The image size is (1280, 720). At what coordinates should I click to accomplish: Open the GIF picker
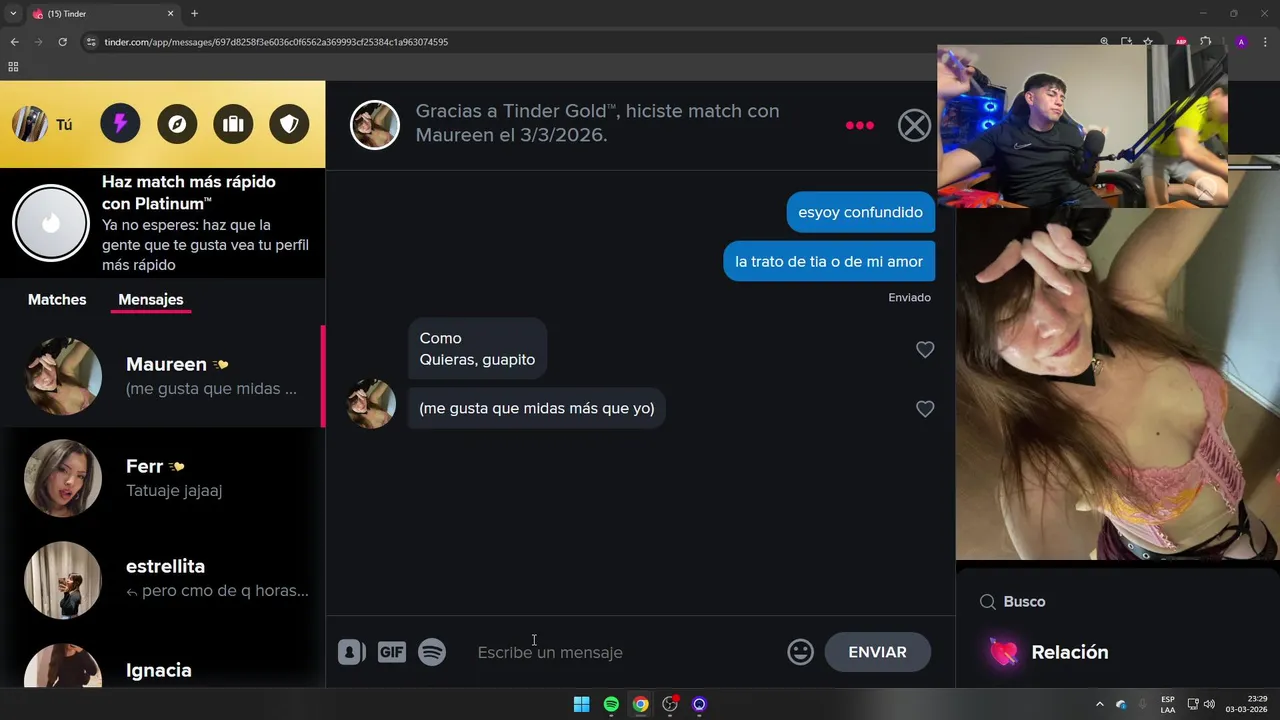pyautogui.click(x=392, y=652)
